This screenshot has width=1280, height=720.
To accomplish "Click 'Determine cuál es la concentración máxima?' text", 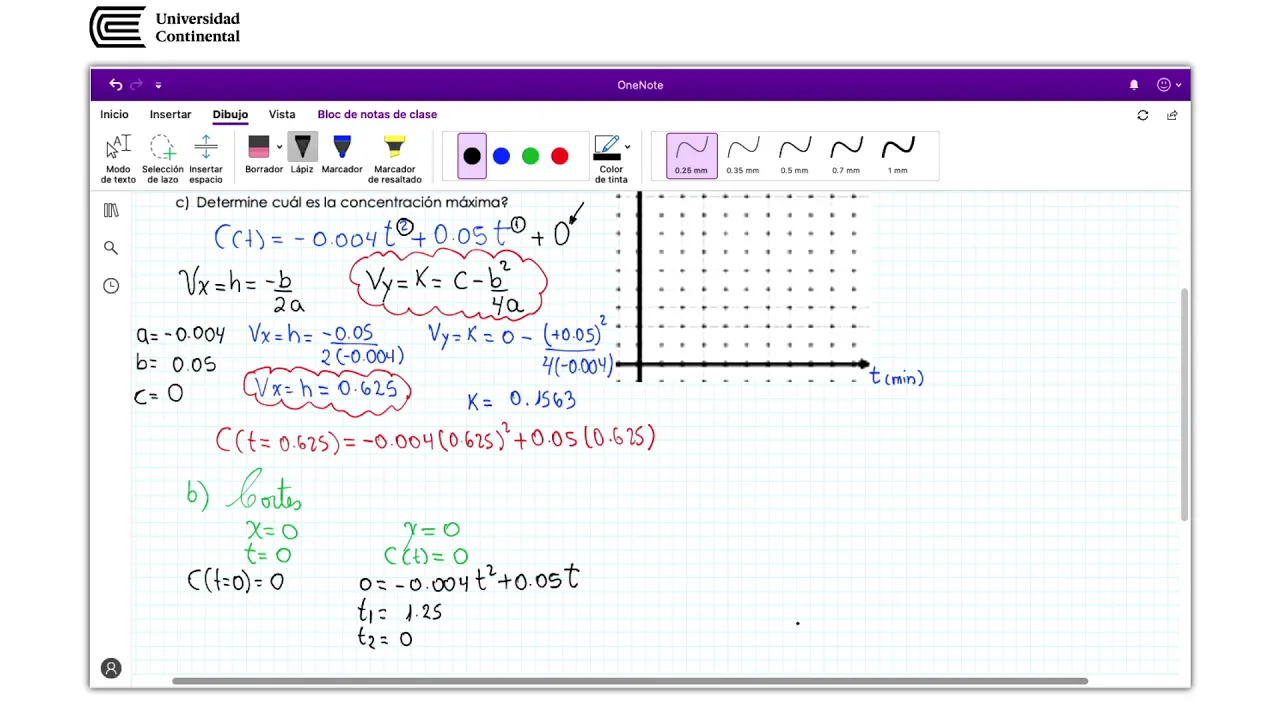I will click(351, 202).
